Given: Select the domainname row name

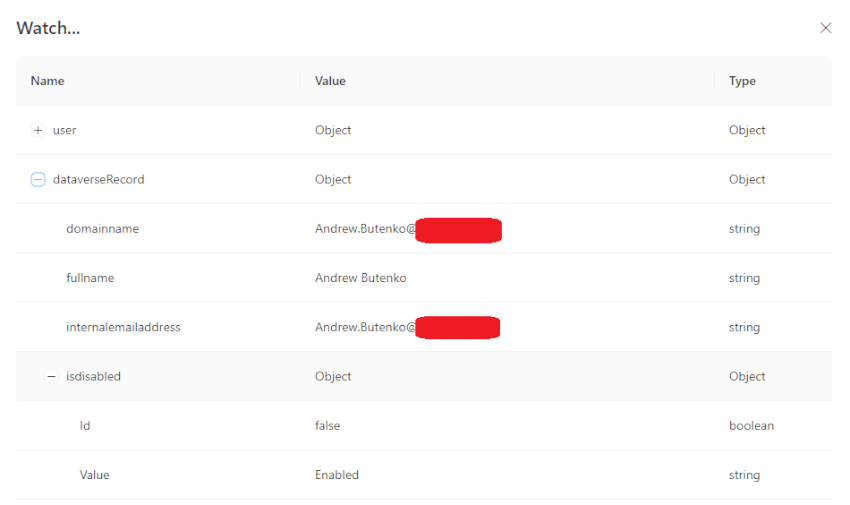Looking at the screenshot, I should coord(102,229).
